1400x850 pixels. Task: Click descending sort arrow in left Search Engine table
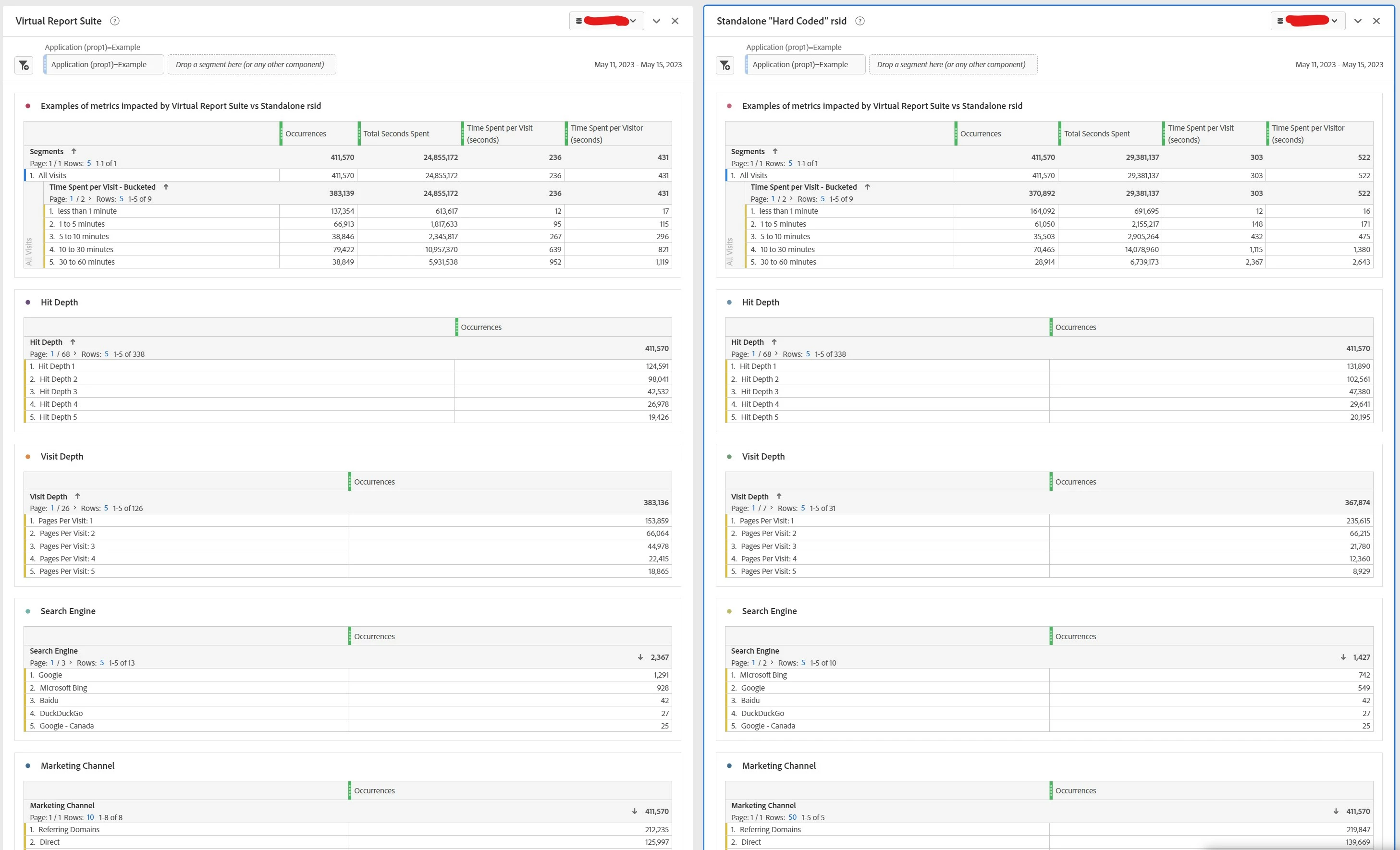(640, 657)
